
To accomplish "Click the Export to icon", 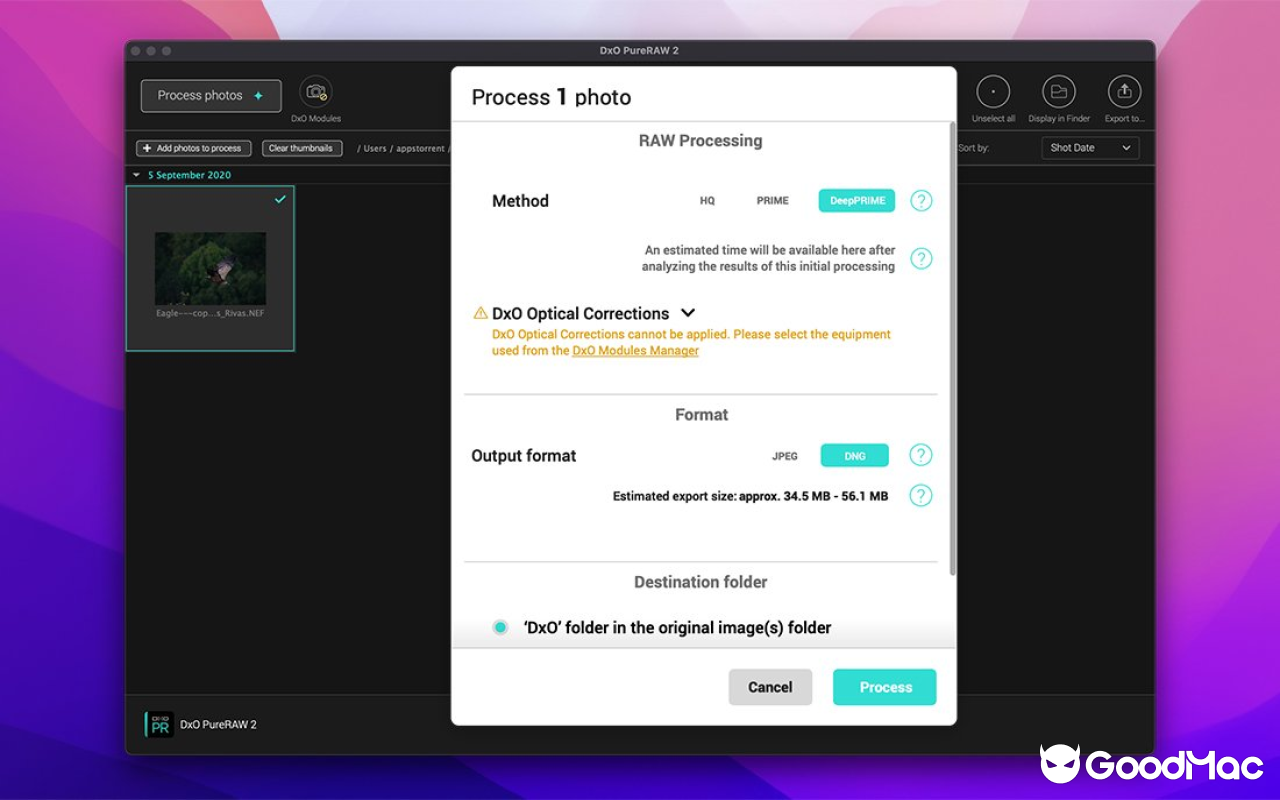I will coord(1124,93).
